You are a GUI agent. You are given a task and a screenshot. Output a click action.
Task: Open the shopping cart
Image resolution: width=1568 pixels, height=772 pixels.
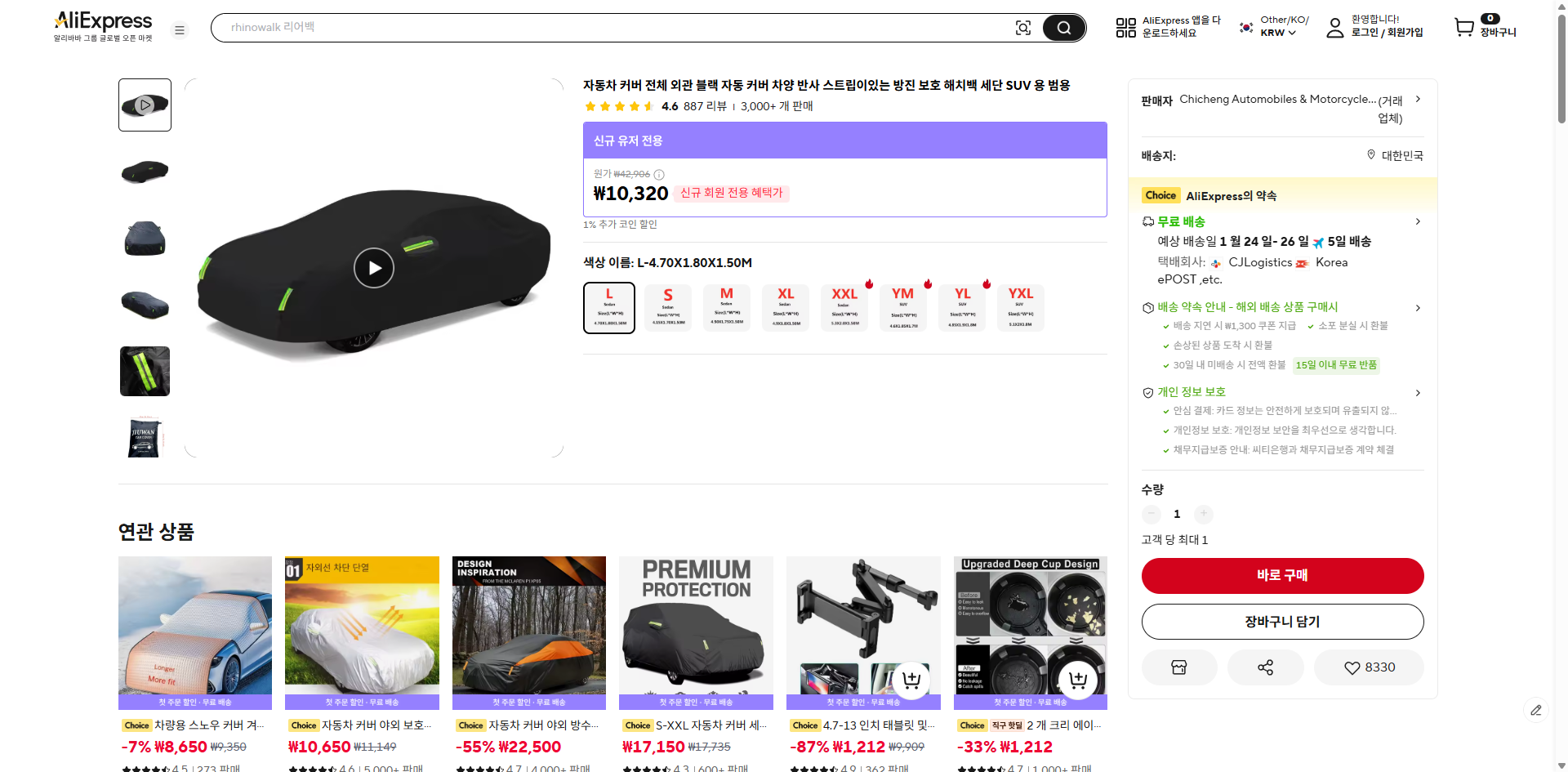coord(1464,26)
